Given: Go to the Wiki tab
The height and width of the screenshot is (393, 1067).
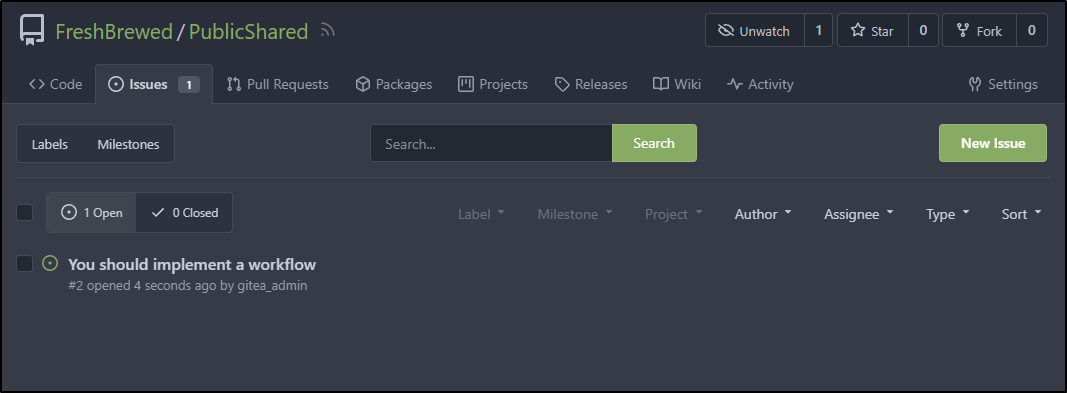Looking at the screenshot, I should click(677, 84).
